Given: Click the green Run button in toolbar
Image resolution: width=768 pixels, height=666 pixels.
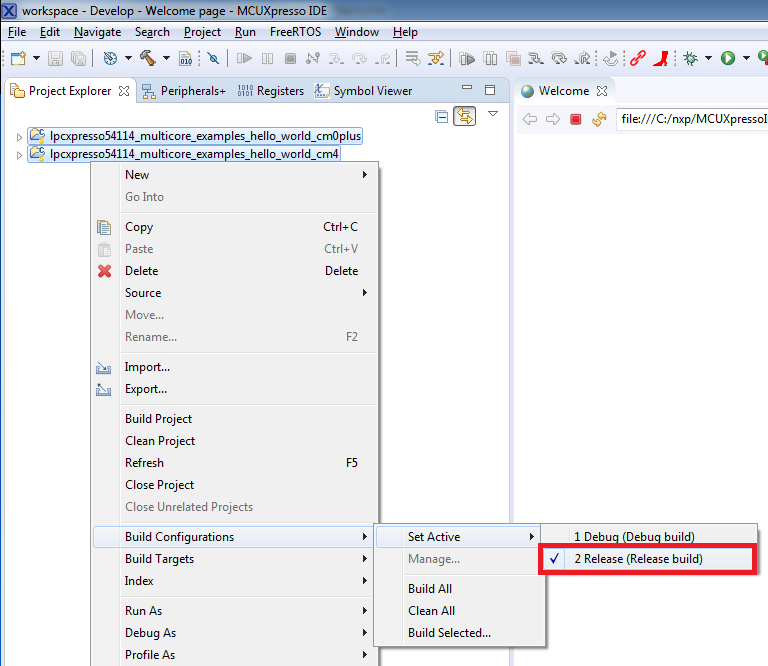Looking at the screenshot, I should [727, 58].
